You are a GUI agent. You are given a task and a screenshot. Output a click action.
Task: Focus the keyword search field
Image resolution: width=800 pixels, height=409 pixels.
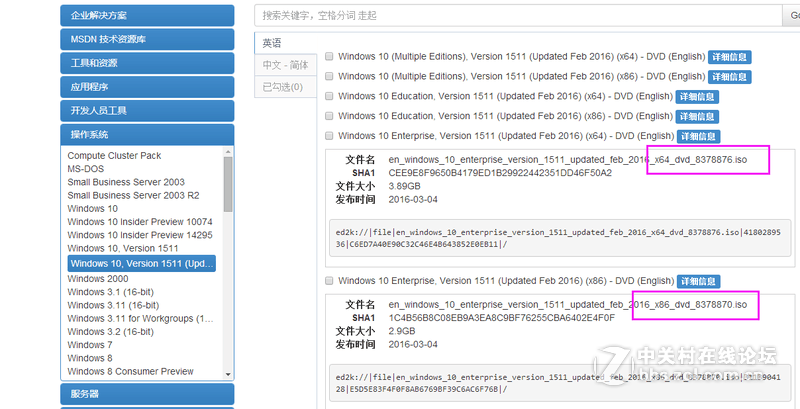(518, 16)
